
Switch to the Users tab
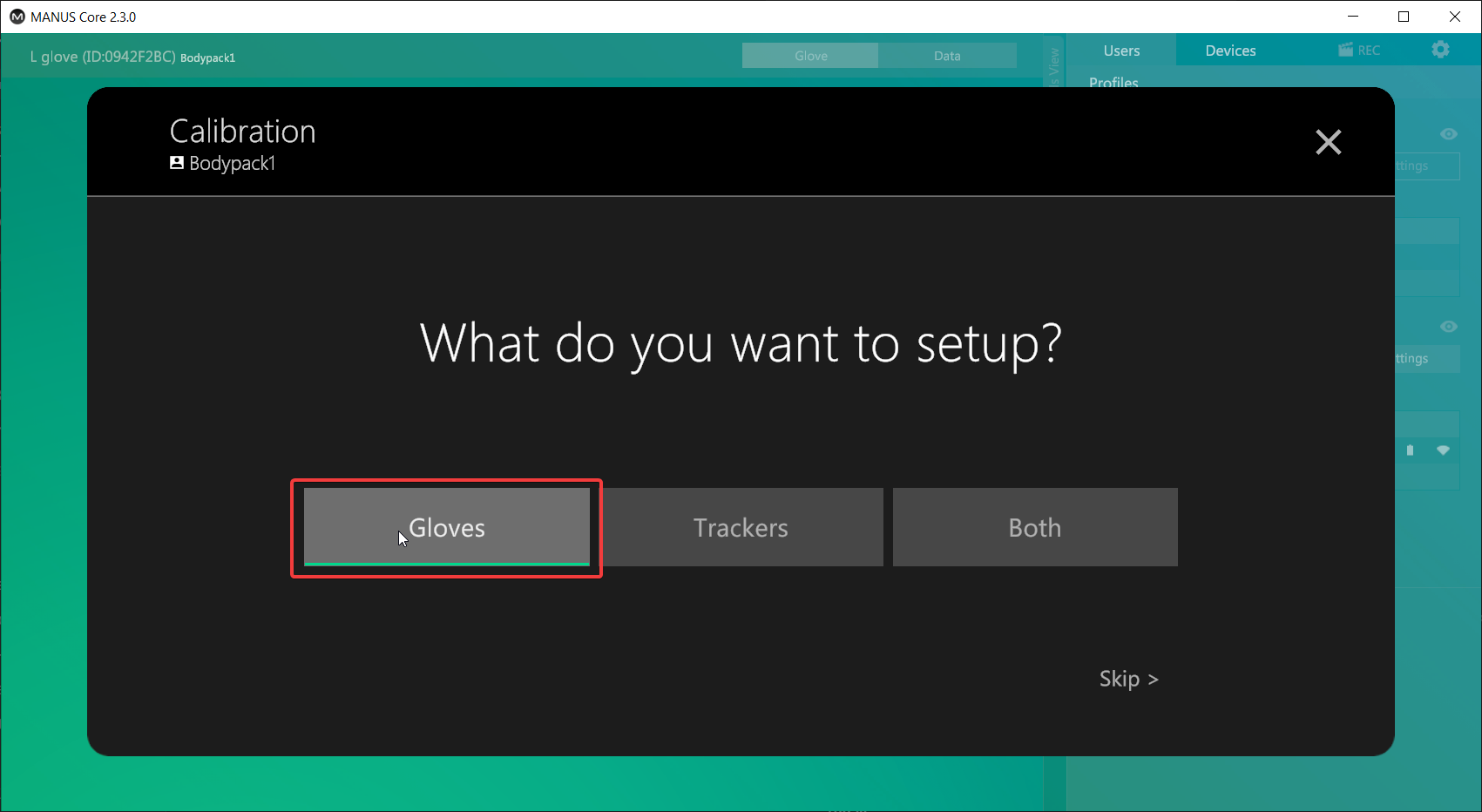(x=1121, y=51)
